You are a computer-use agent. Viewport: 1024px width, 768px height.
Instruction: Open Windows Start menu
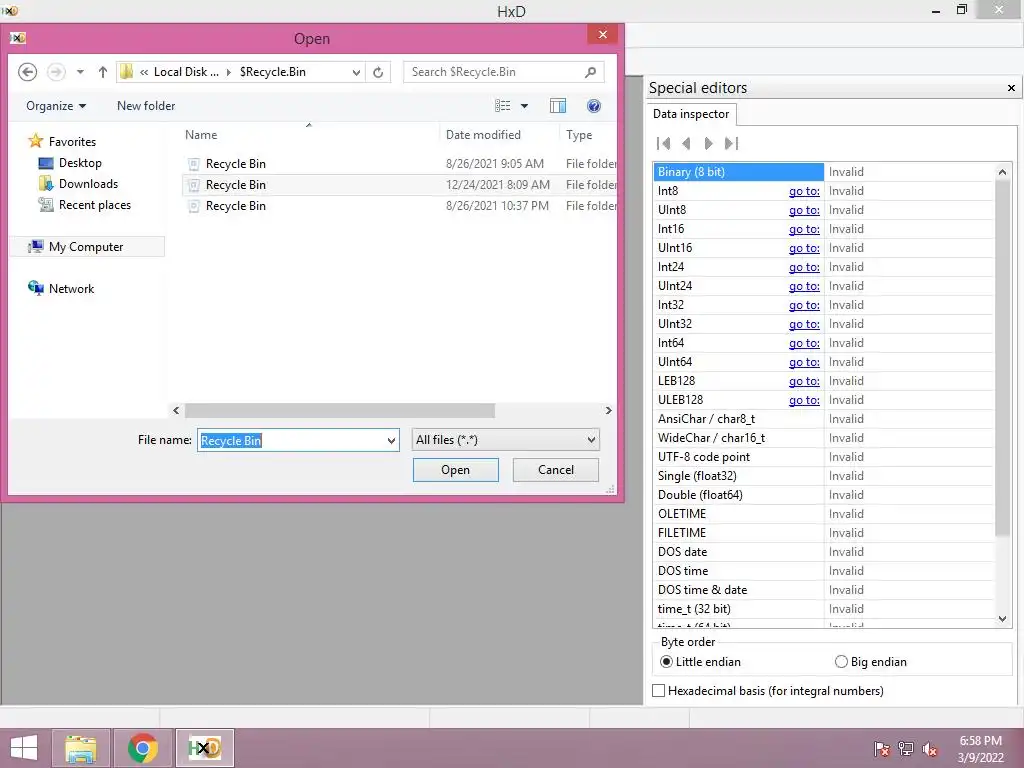[x=24, y=748]
